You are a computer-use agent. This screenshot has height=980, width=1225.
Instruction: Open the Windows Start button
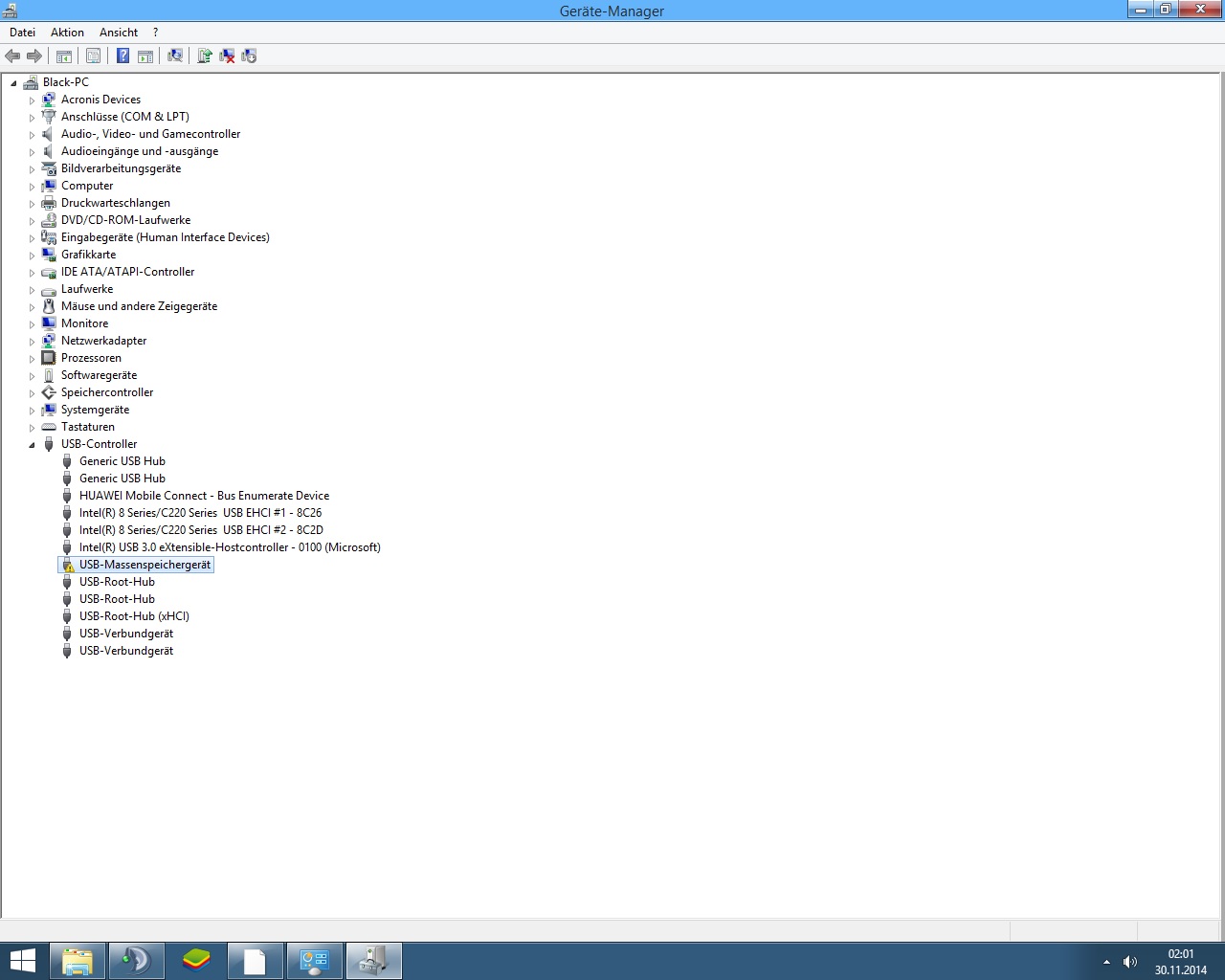point(22,961)
